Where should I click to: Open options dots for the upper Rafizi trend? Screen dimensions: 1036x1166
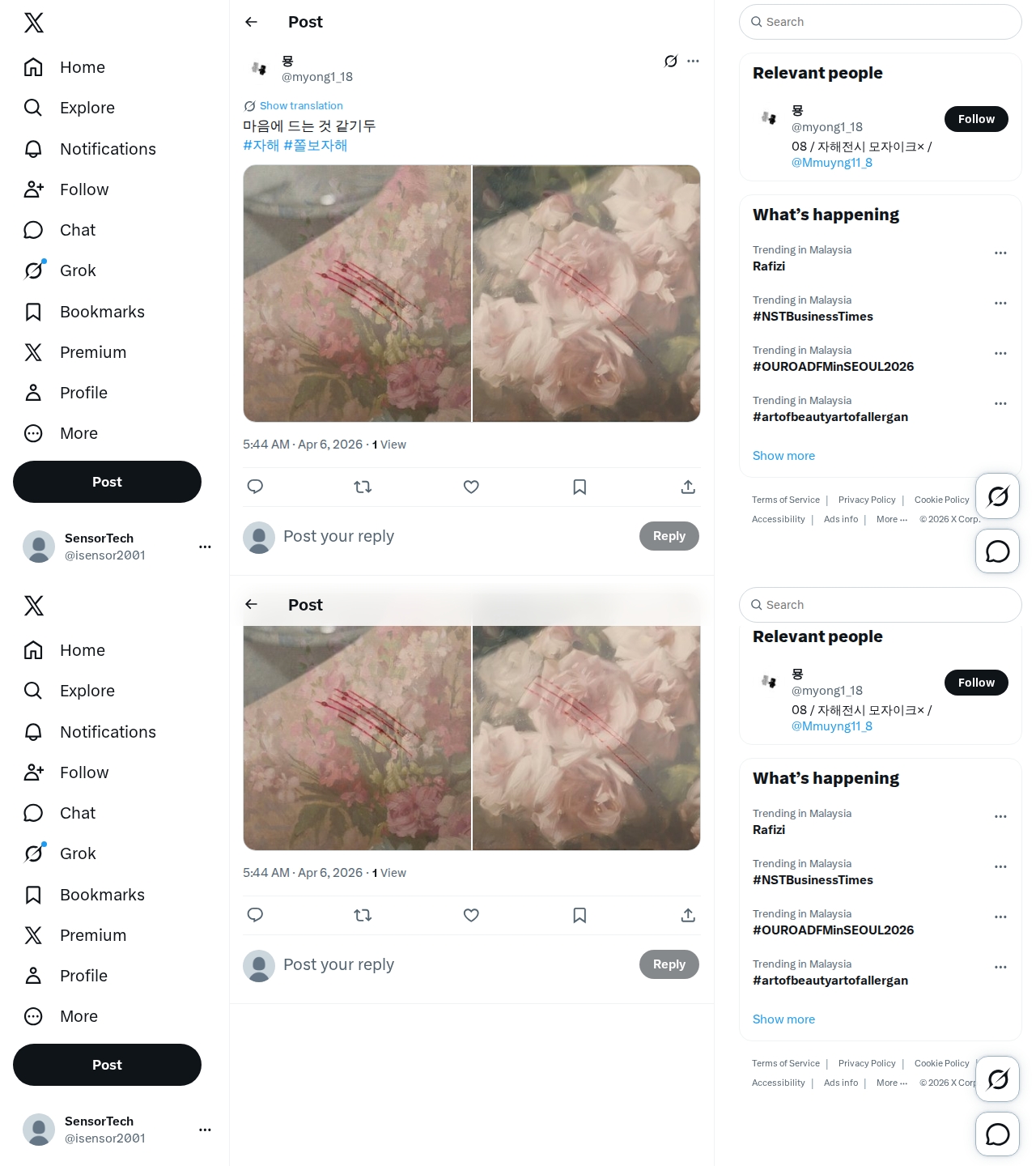[1000, 253]
